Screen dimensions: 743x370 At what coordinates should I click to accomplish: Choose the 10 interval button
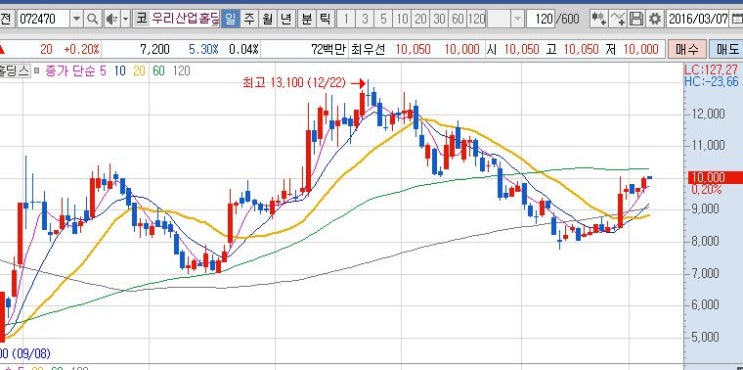coord(402,19)
